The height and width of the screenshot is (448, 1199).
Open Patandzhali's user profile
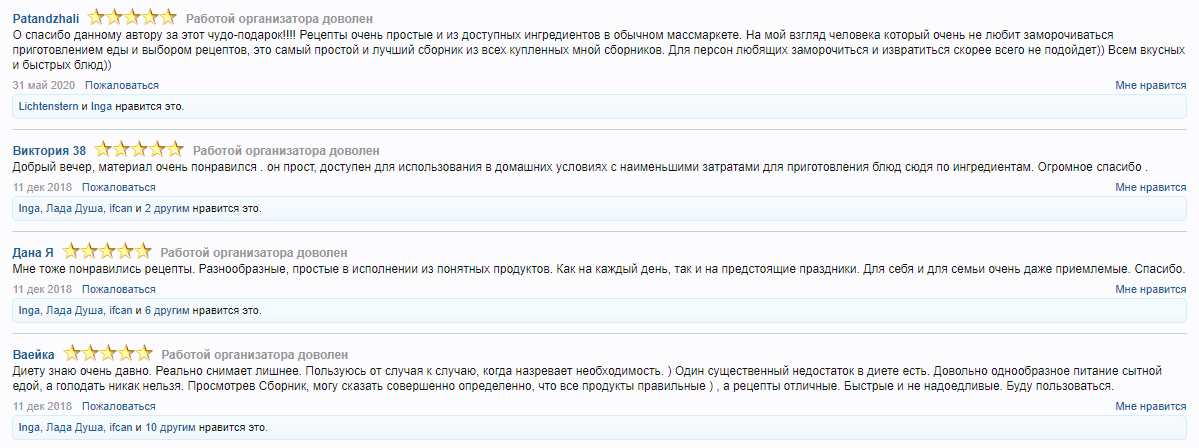[x=46, y=19]
